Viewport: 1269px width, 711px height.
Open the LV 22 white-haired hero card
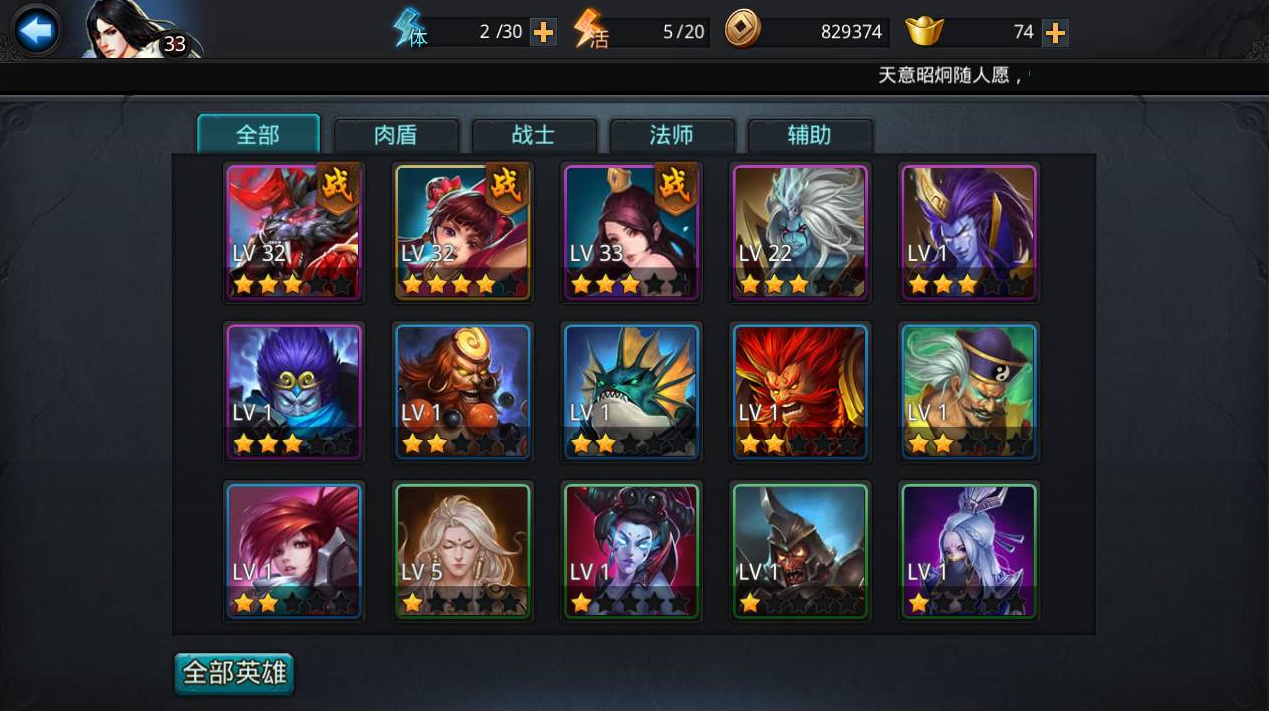point(800,232)
